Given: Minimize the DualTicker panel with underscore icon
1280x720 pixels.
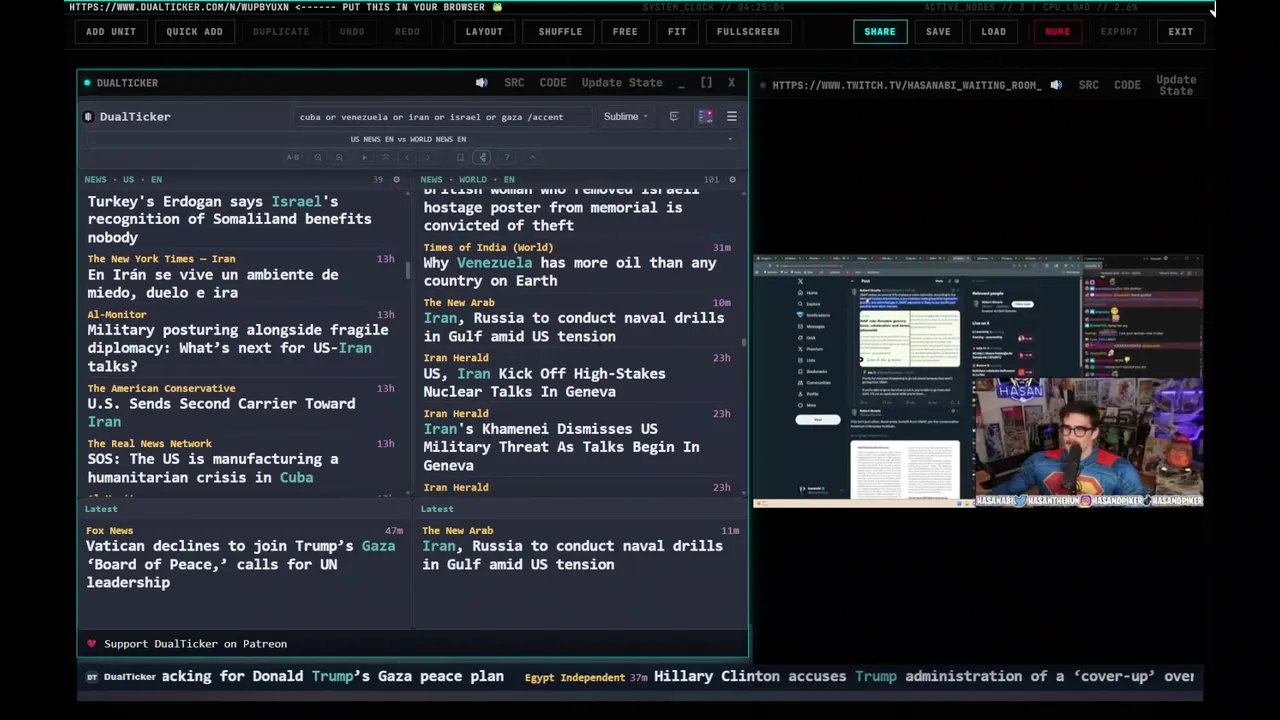Looking at the screenshot, I should [x=681, y=83].
